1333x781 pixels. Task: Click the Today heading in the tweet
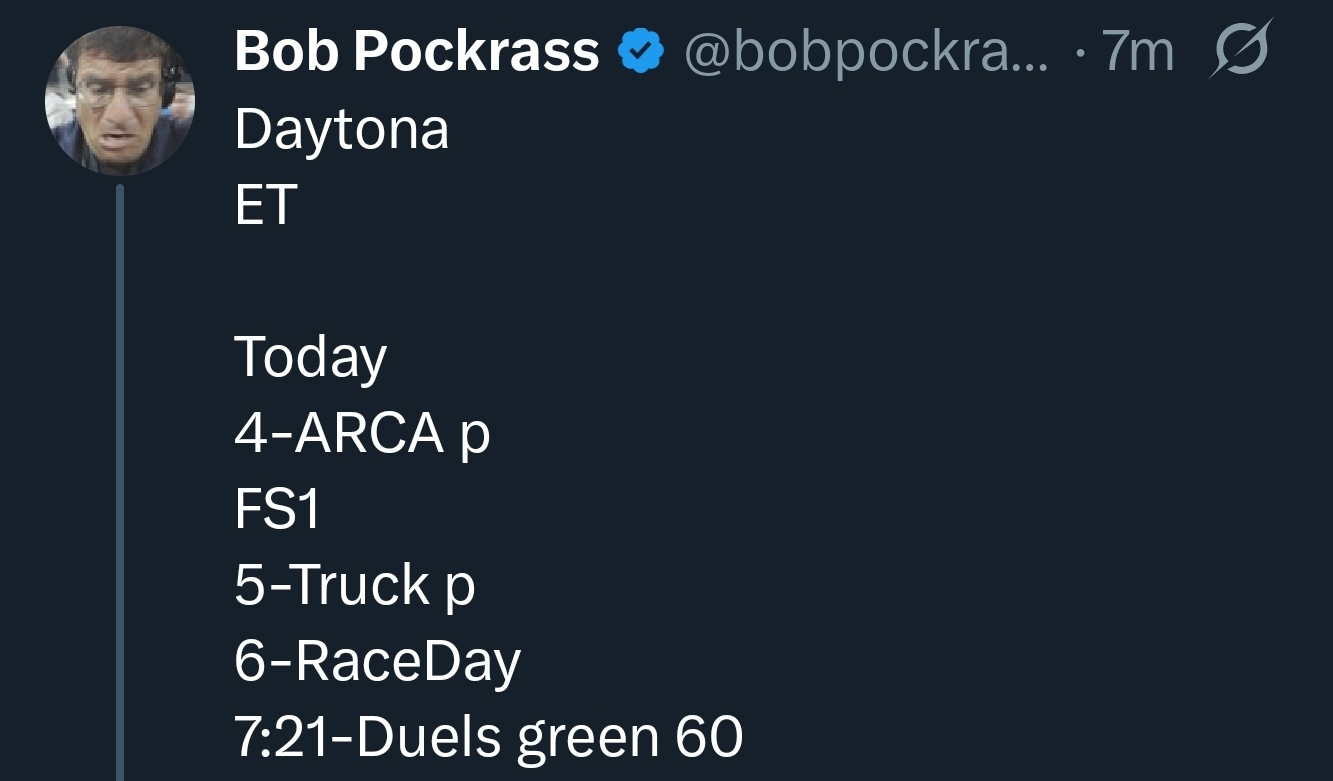click(x=310, y=358)
